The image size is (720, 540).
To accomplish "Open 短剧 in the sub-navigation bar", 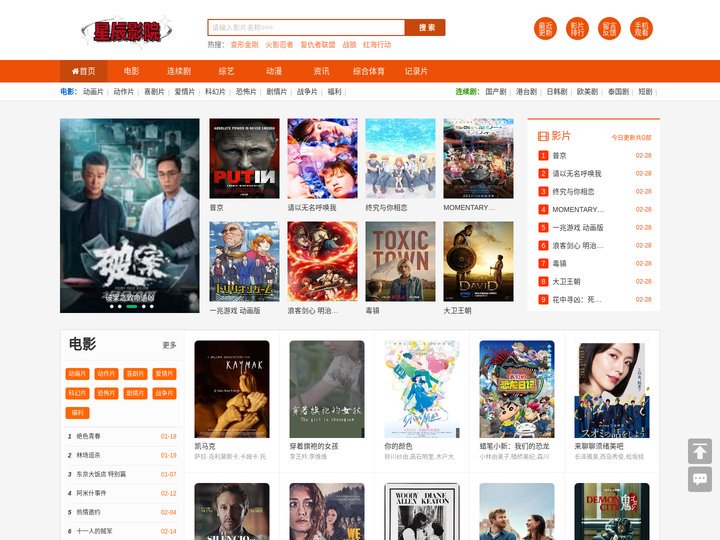I will pos(645,92).
